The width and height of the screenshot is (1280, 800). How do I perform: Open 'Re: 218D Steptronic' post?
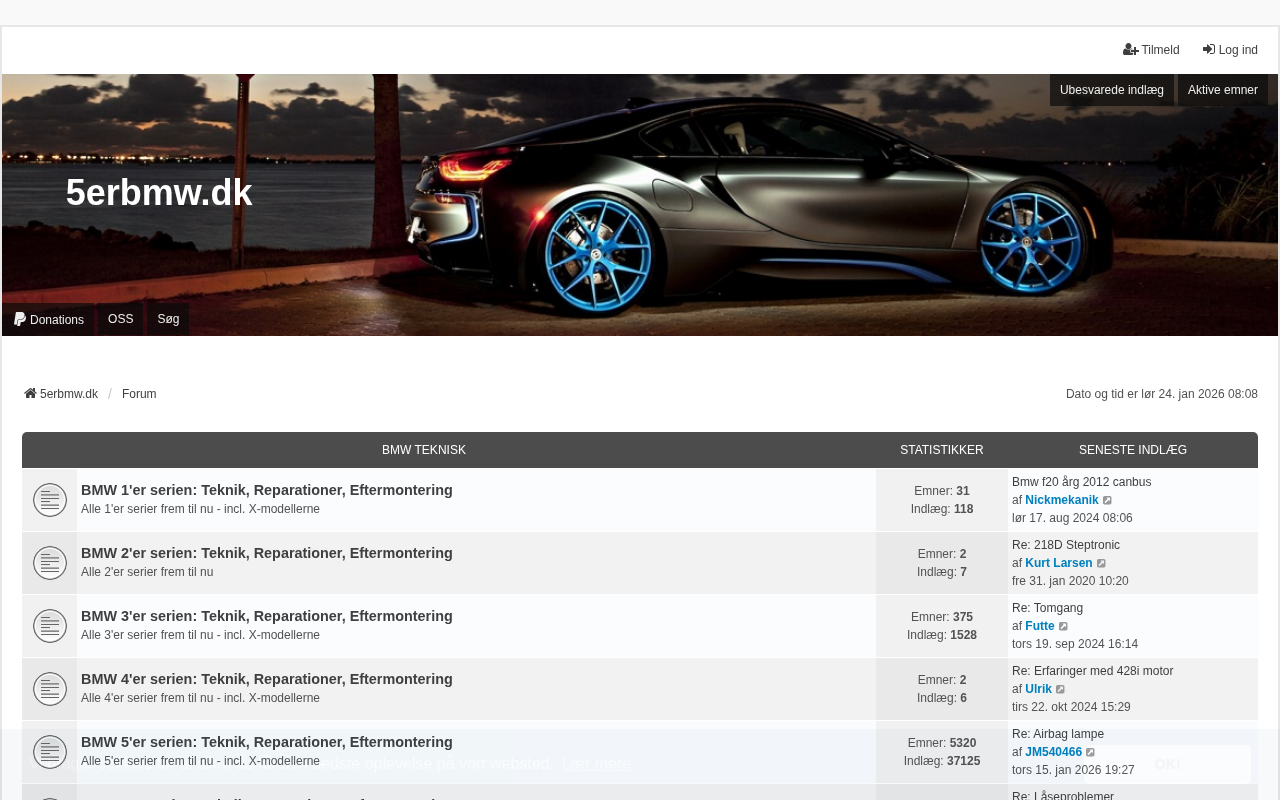pyautogui.click(x=1066, y=545)
